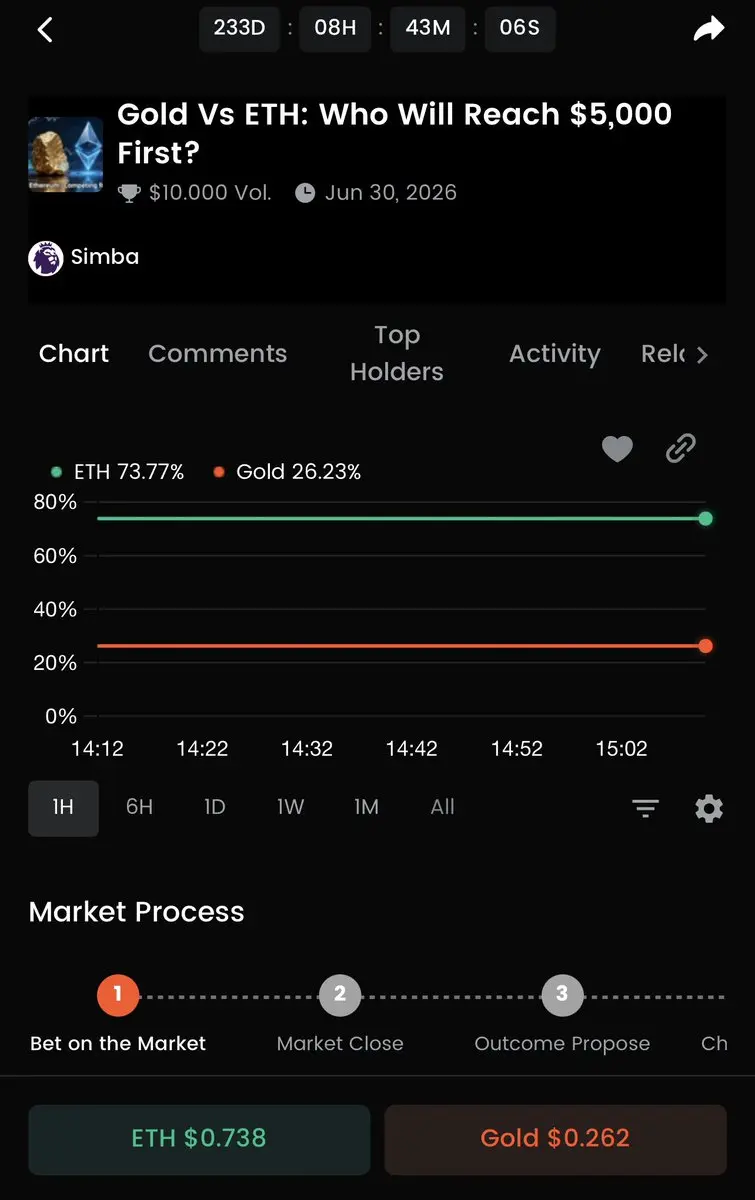
Task: Tap the back arrow icon
Action: (x=45, y=29)
